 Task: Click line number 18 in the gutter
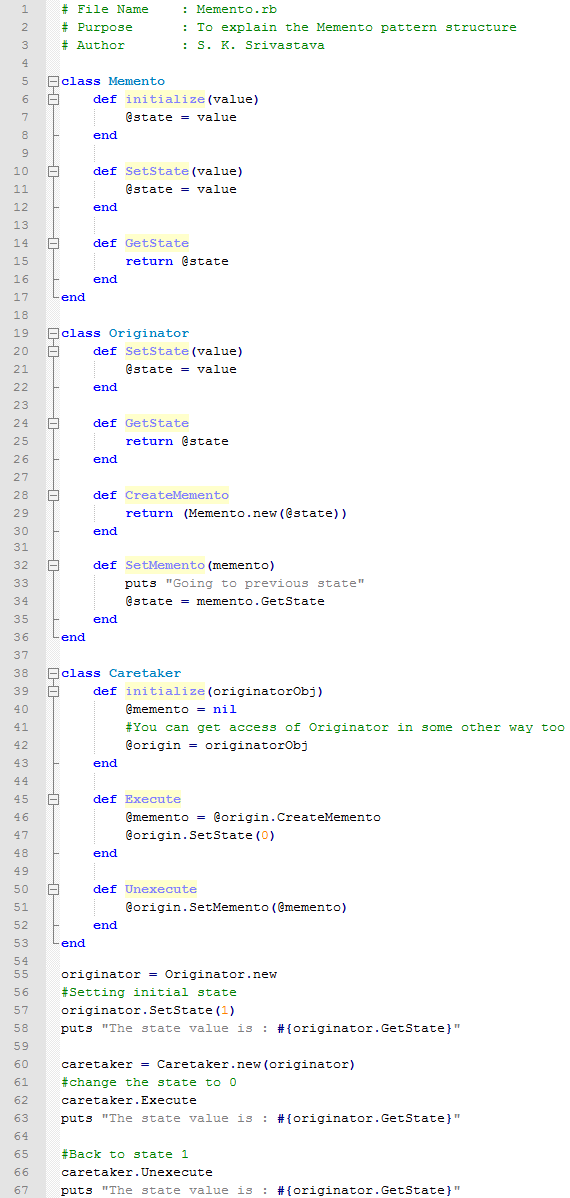(21, 315)
